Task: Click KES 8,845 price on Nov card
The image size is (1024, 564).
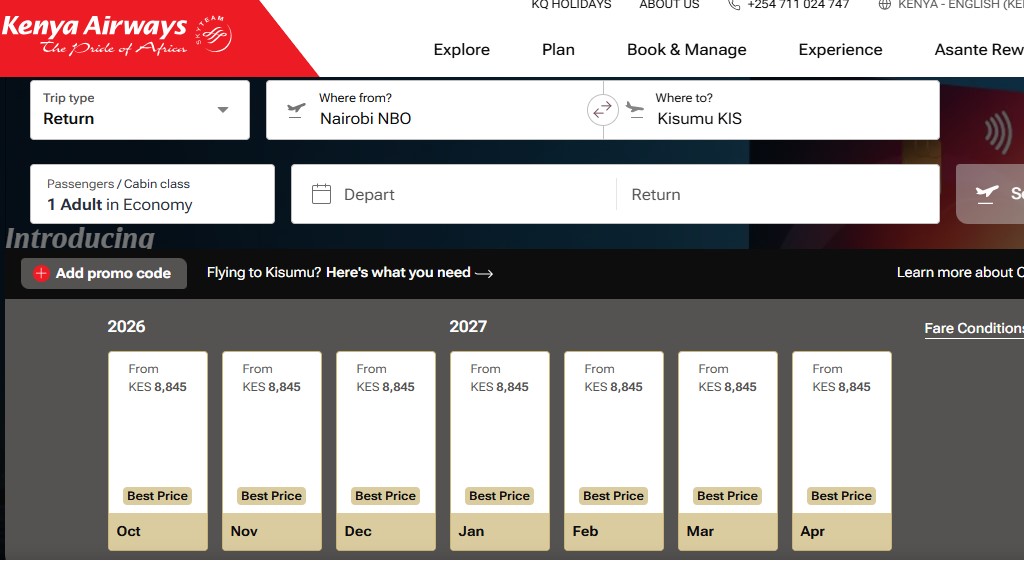Action: [x=272, y=386]
